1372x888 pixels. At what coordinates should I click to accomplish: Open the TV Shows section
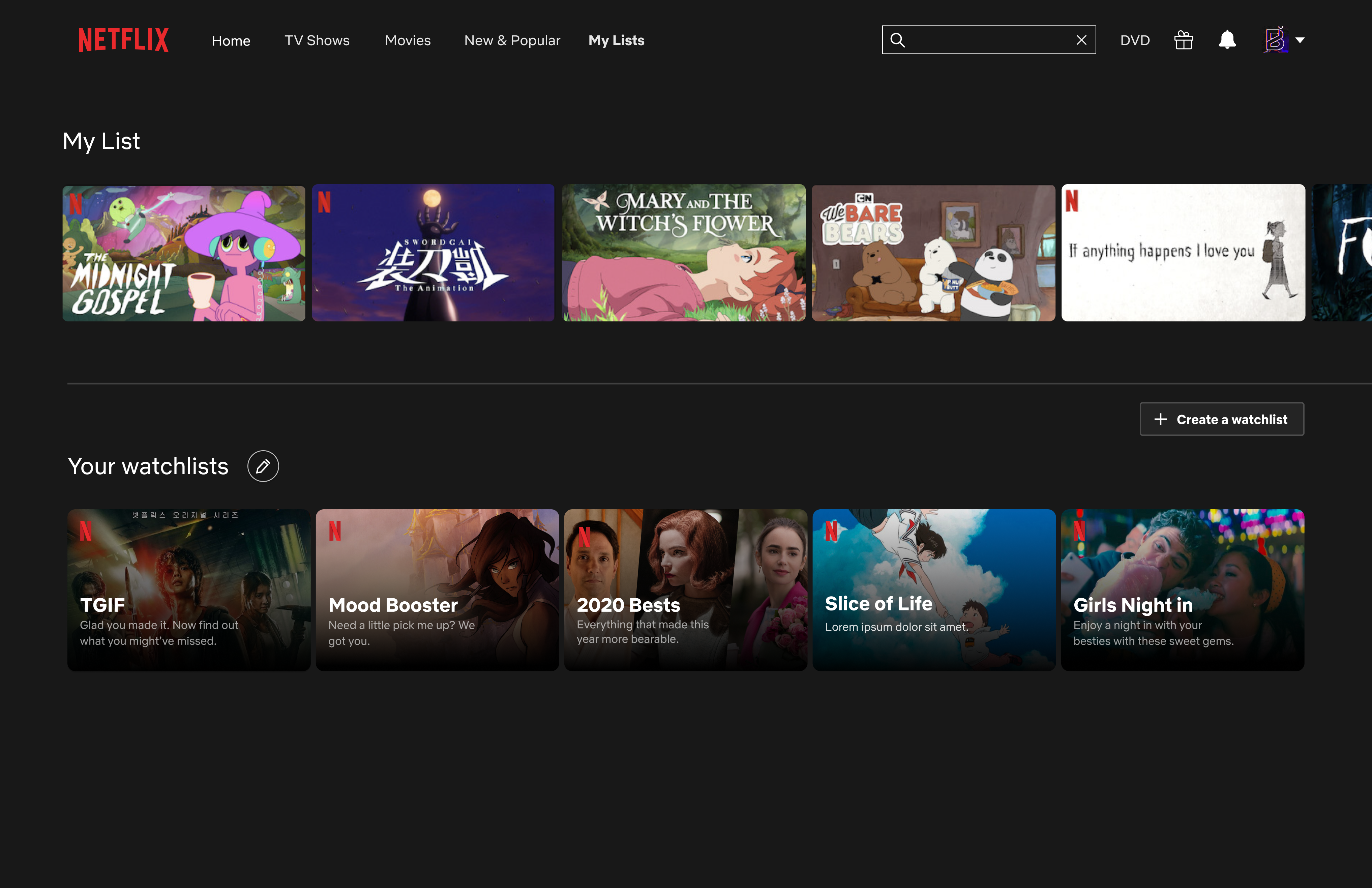[317, 40]
